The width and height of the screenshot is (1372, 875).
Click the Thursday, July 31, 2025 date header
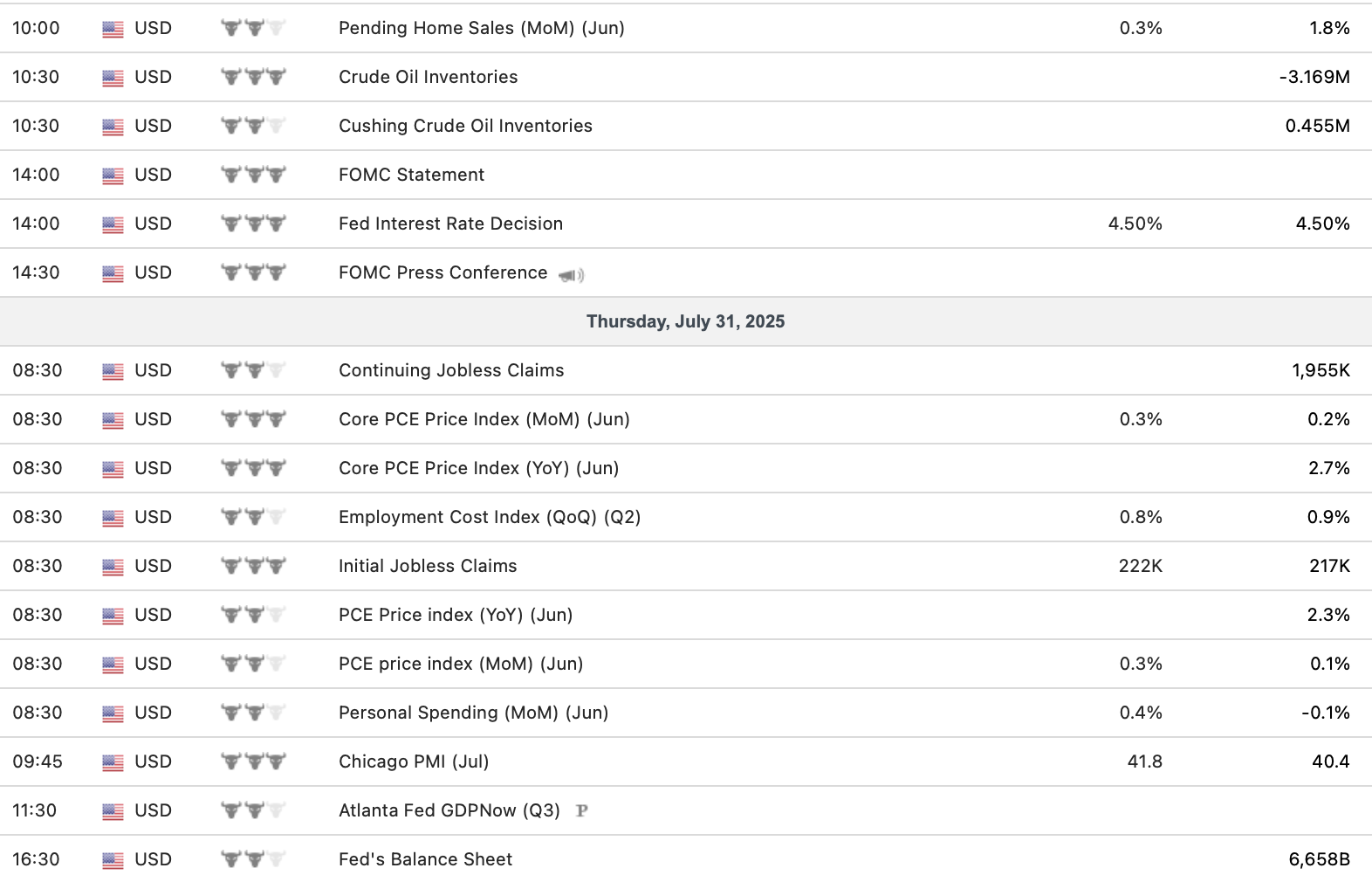pos(685,321)
